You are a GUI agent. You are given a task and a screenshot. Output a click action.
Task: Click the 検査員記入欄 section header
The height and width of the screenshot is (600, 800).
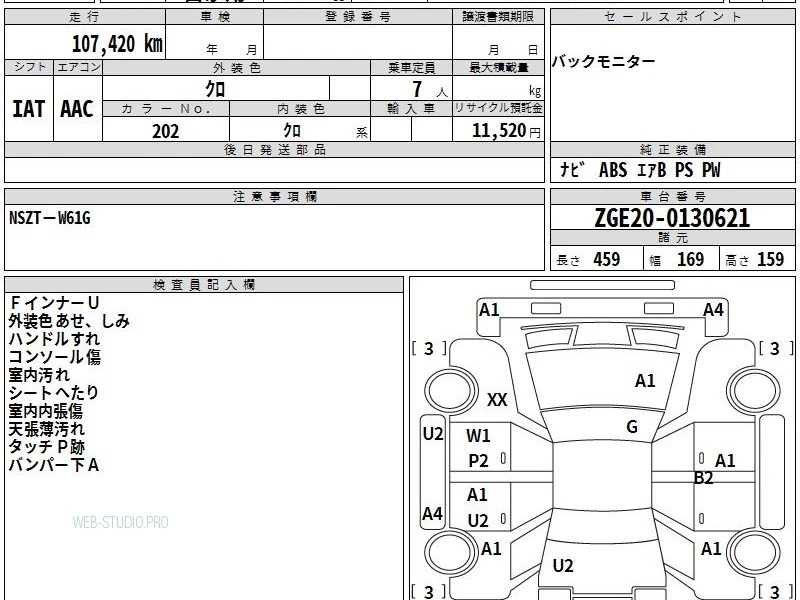(x=204, y=285)
